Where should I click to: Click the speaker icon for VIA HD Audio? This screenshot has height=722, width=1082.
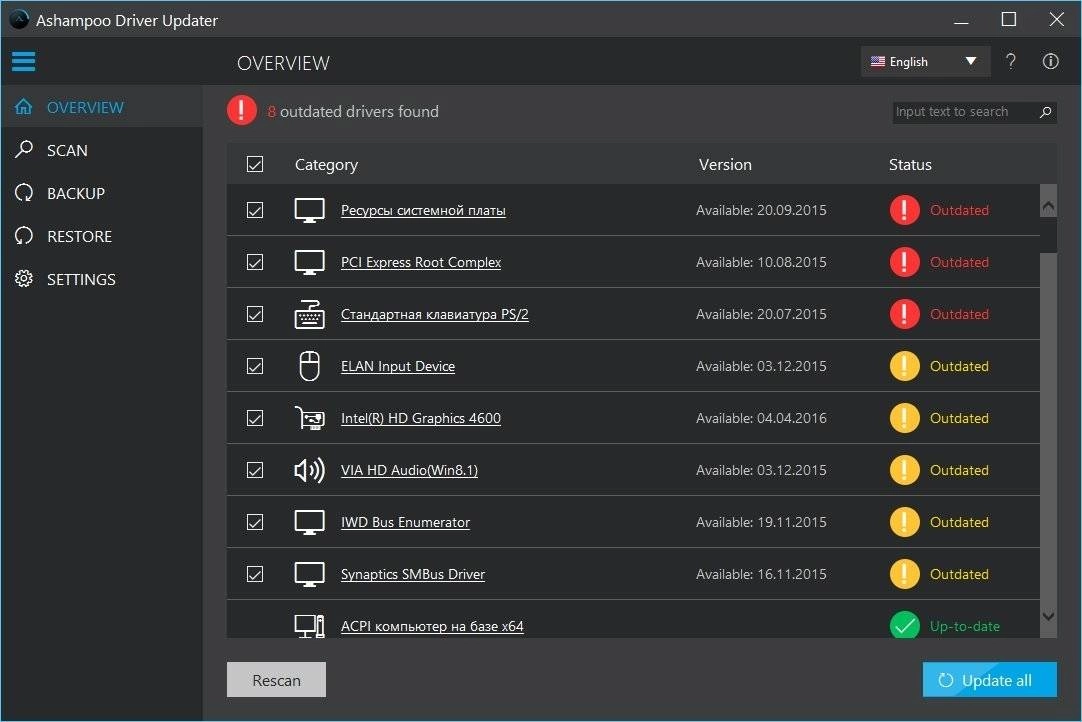point(309,470)
